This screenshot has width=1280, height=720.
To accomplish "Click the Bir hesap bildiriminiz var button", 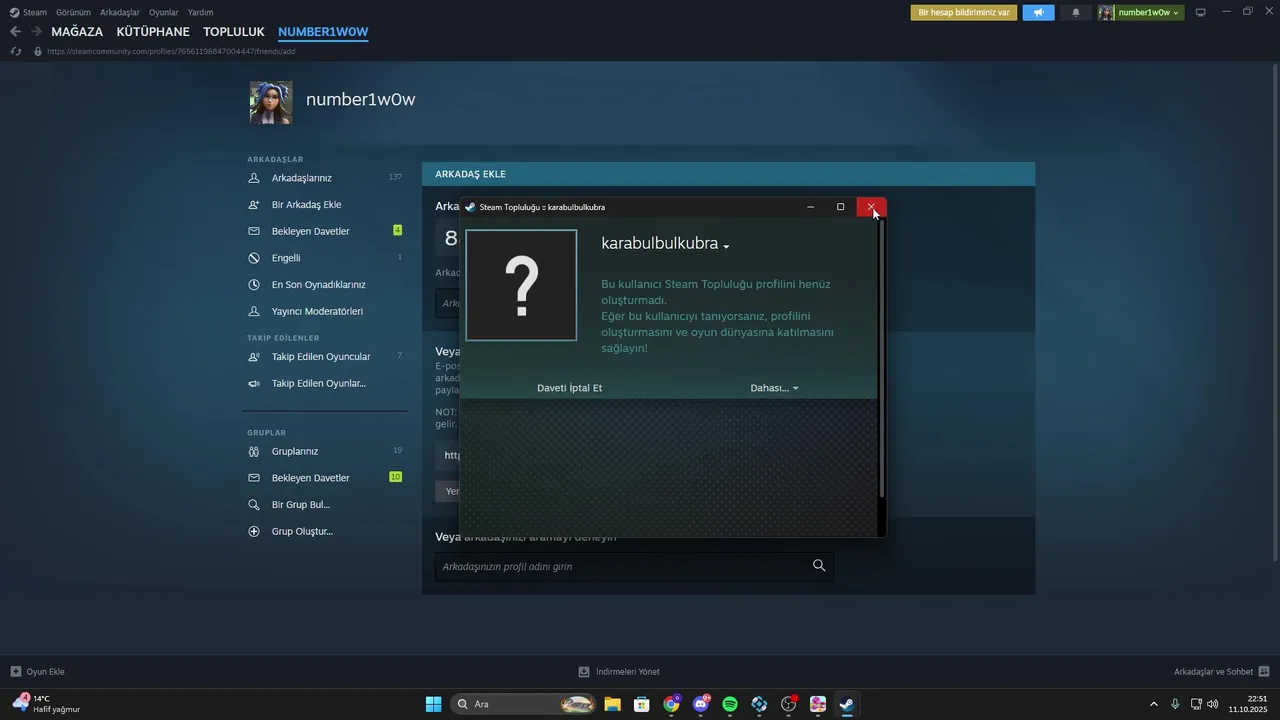I will pyautogui.click(x=963, y=12).
